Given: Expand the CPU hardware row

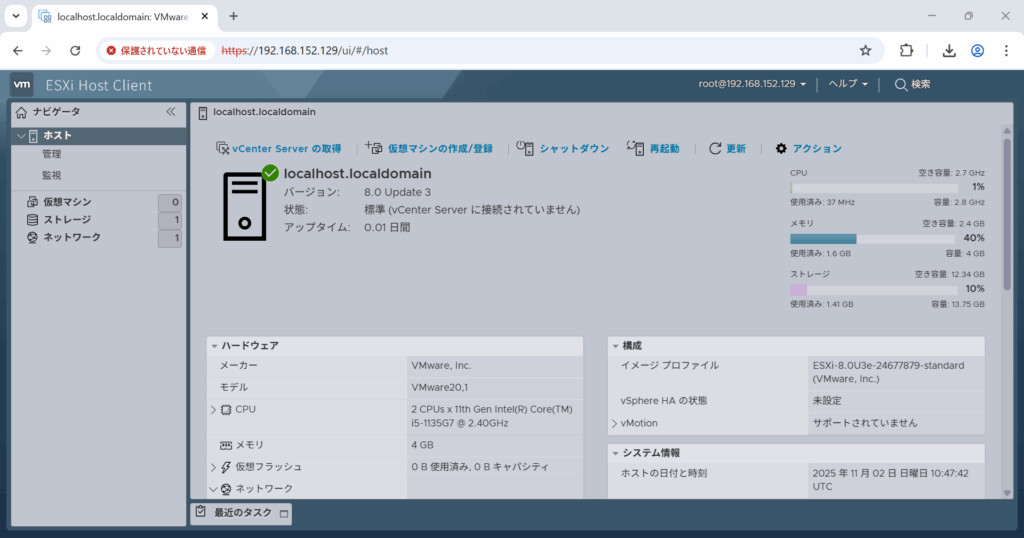Looking at the screenshot, I should [x=213, y=410].
